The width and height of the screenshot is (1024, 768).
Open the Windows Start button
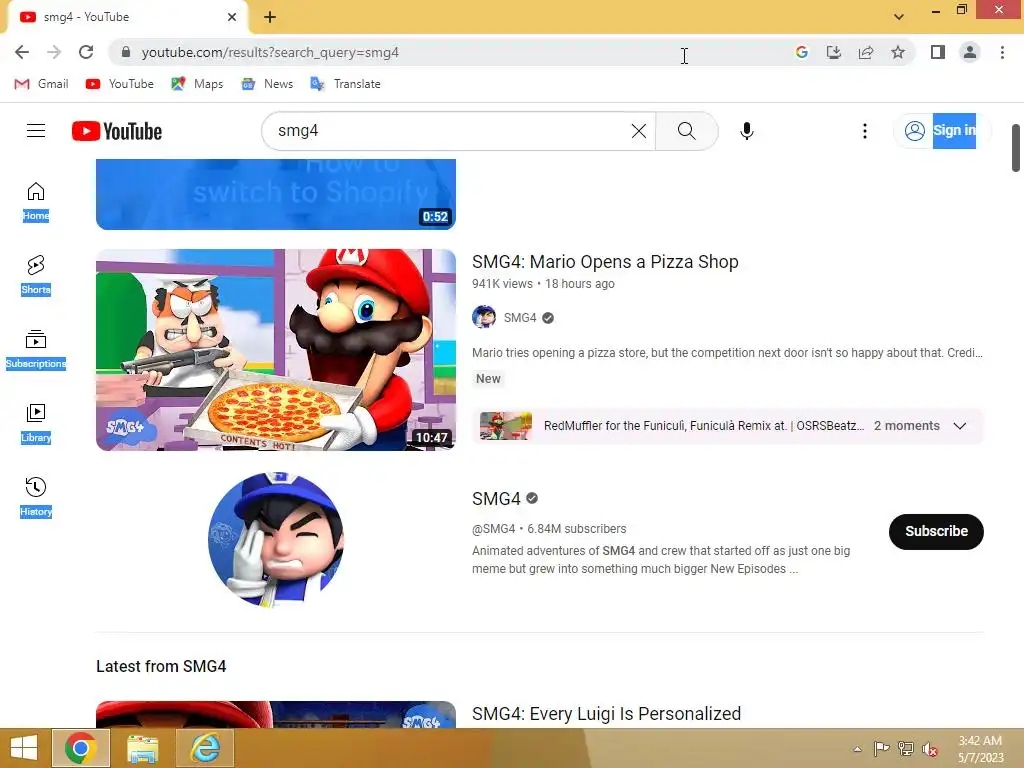coord(24,748)
